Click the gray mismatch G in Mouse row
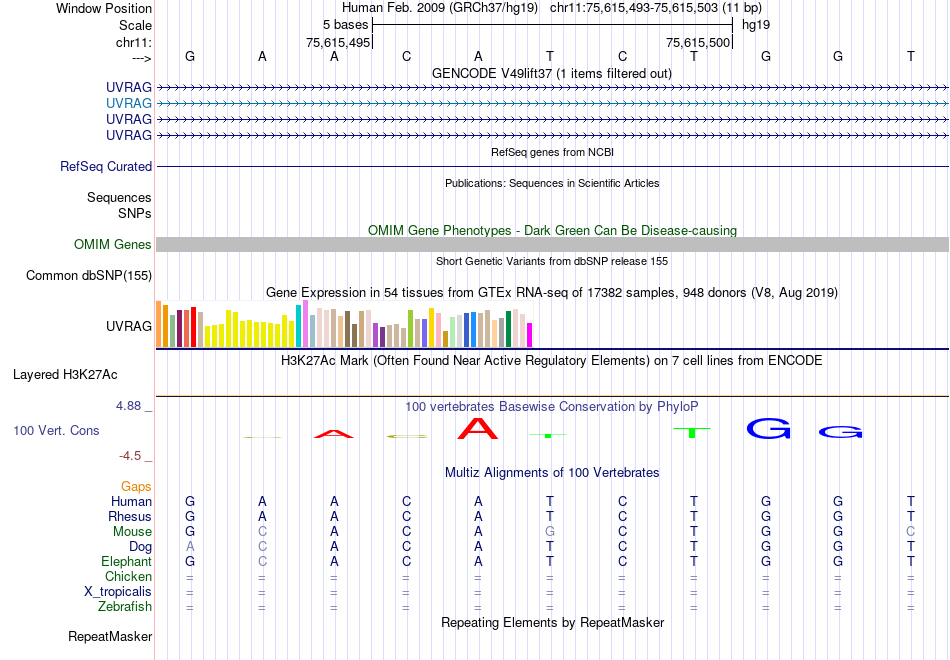 click(550, 532)
